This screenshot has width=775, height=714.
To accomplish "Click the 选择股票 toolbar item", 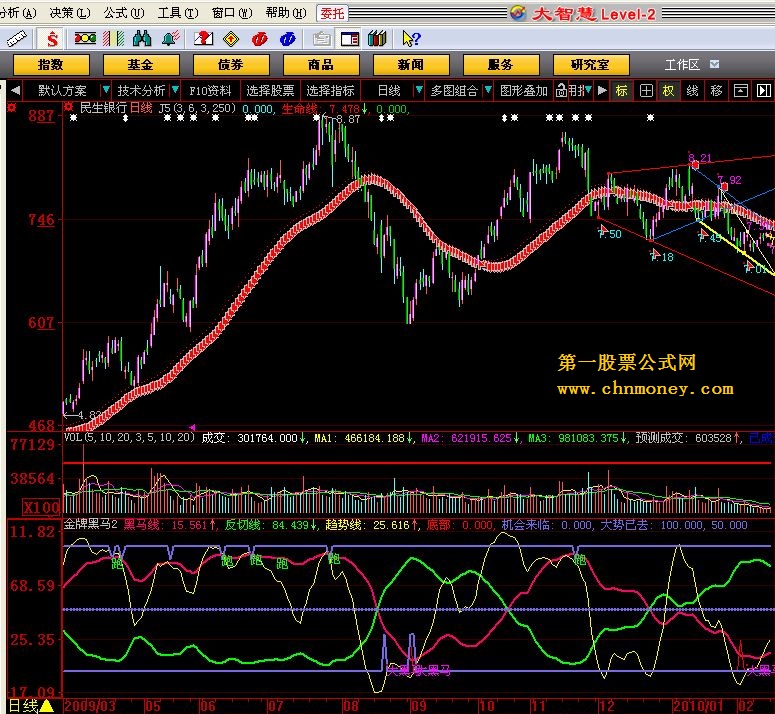I will pyautogui.click(x=270, y=91).
